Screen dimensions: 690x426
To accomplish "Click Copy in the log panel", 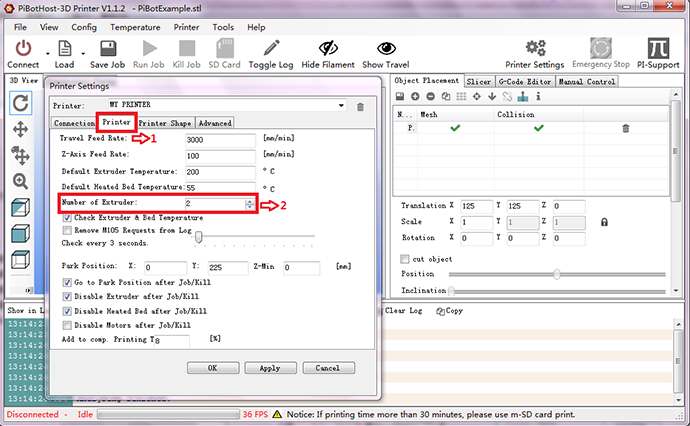I will [449, 311].
